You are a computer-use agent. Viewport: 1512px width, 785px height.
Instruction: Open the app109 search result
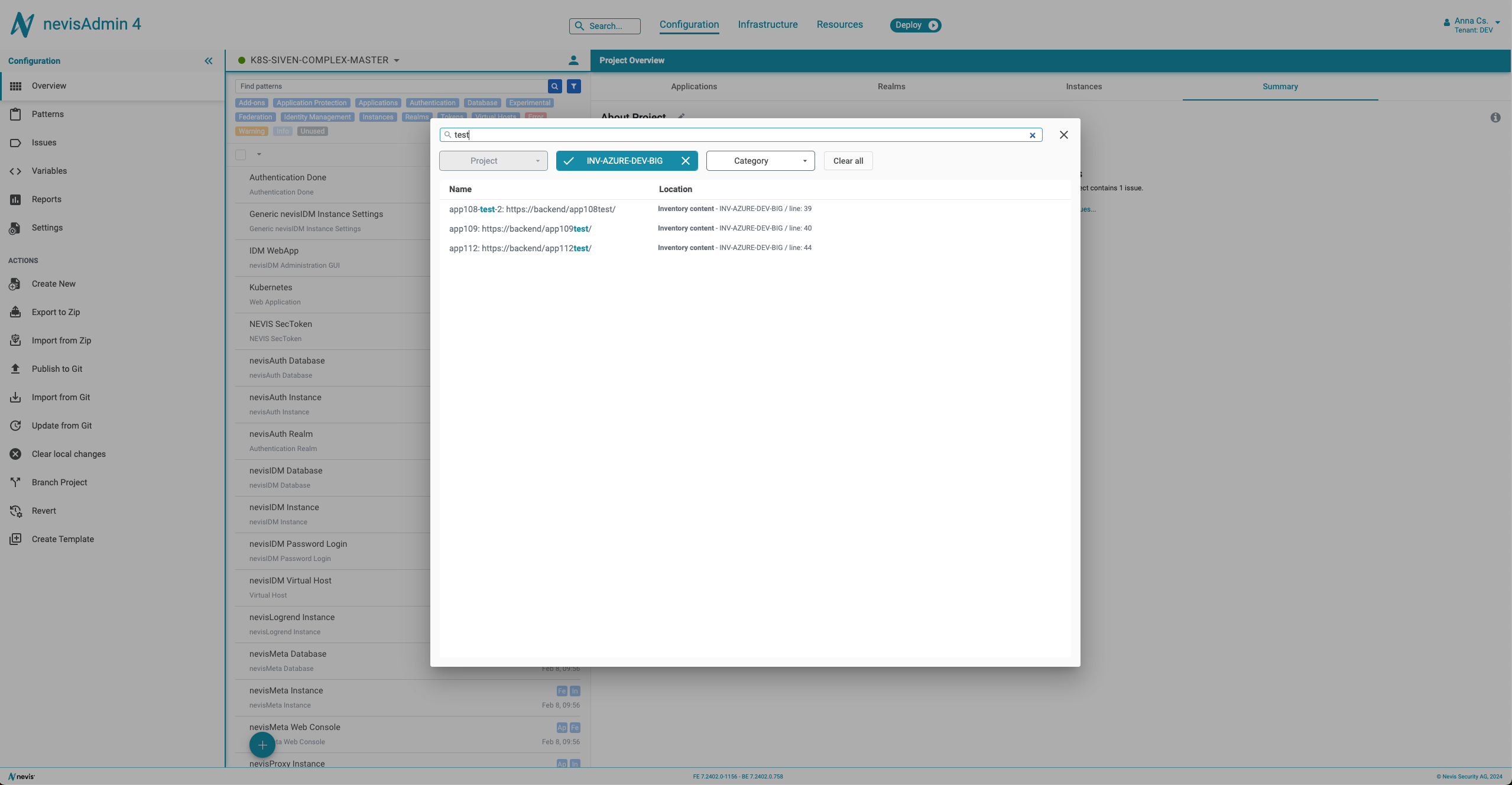click(520, 229)
